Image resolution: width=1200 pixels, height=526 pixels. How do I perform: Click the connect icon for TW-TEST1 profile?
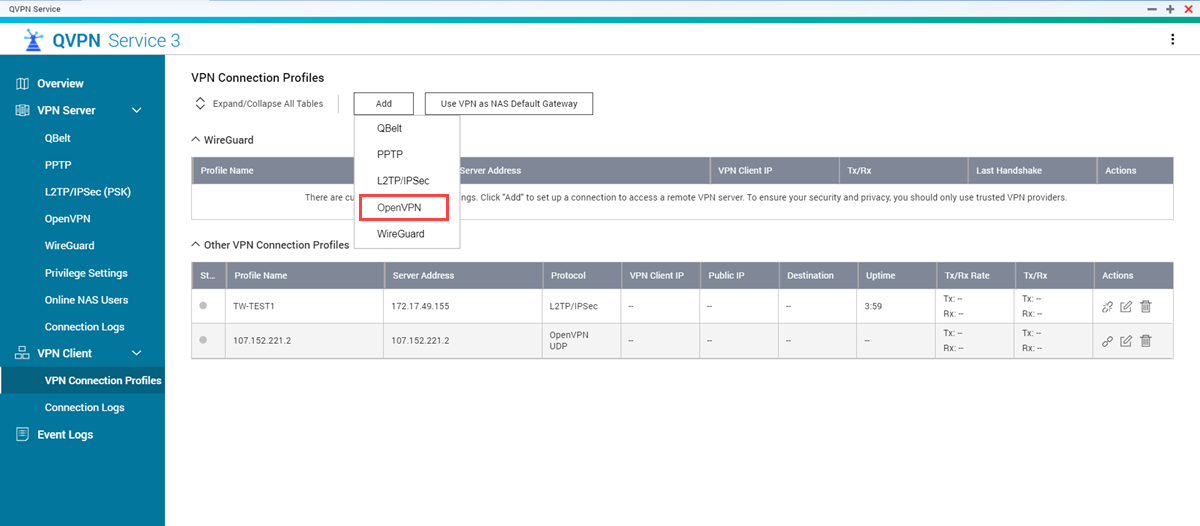click(1107, 307)
